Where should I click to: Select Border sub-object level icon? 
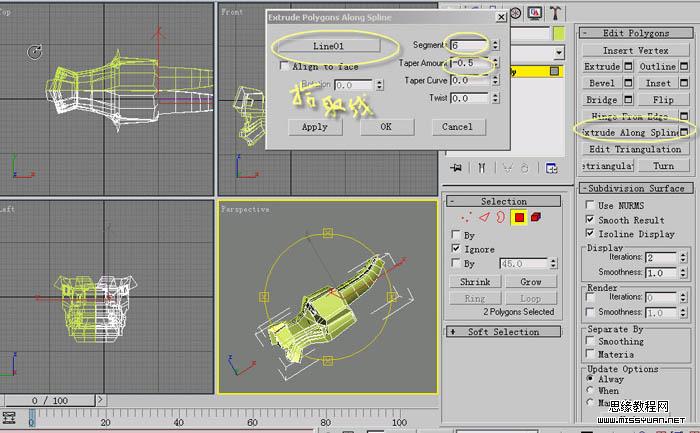point(500,217)
